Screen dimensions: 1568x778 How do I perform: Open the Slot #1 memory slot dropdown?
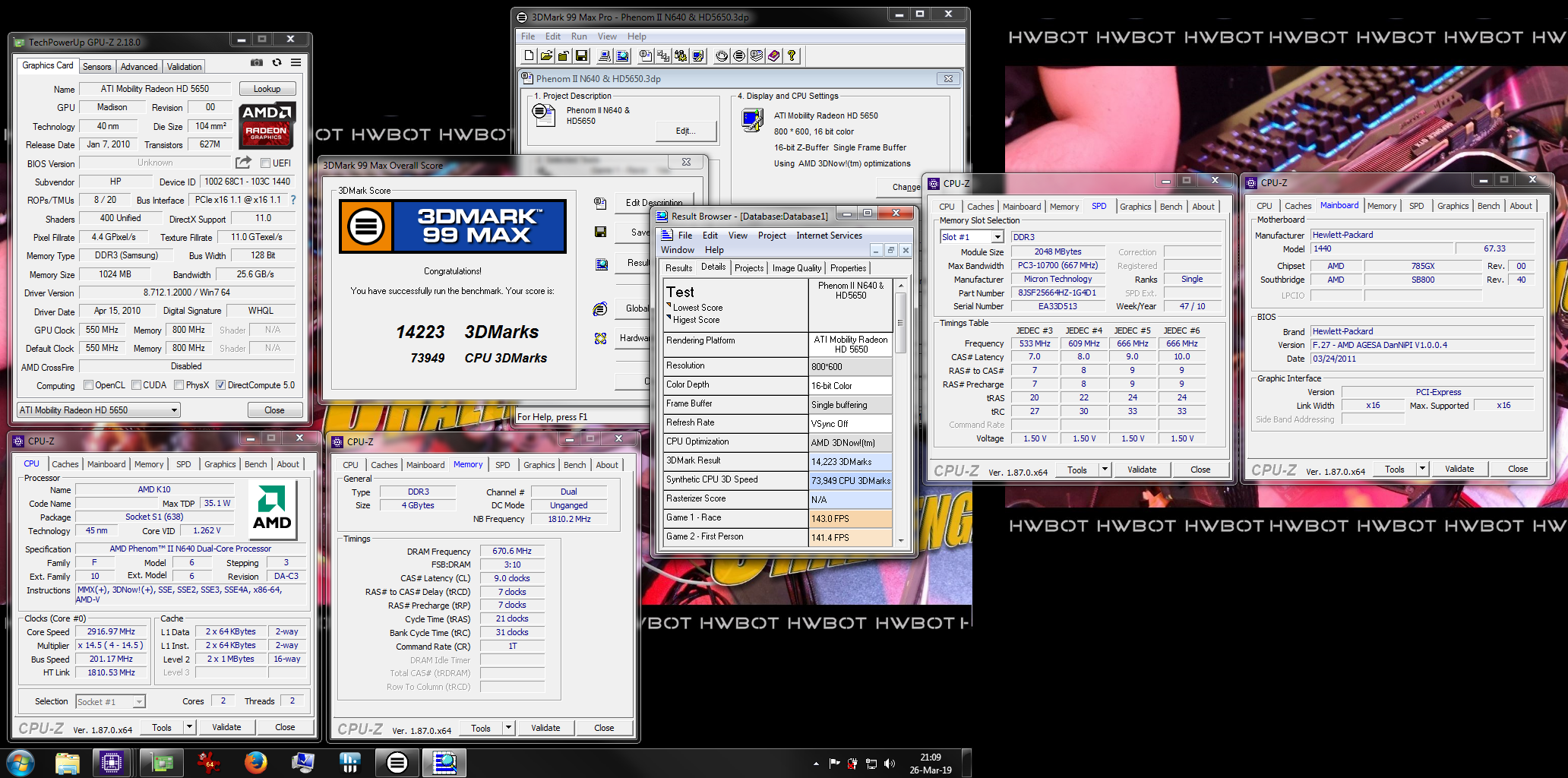pyautogui.click(x=997, y=237)
